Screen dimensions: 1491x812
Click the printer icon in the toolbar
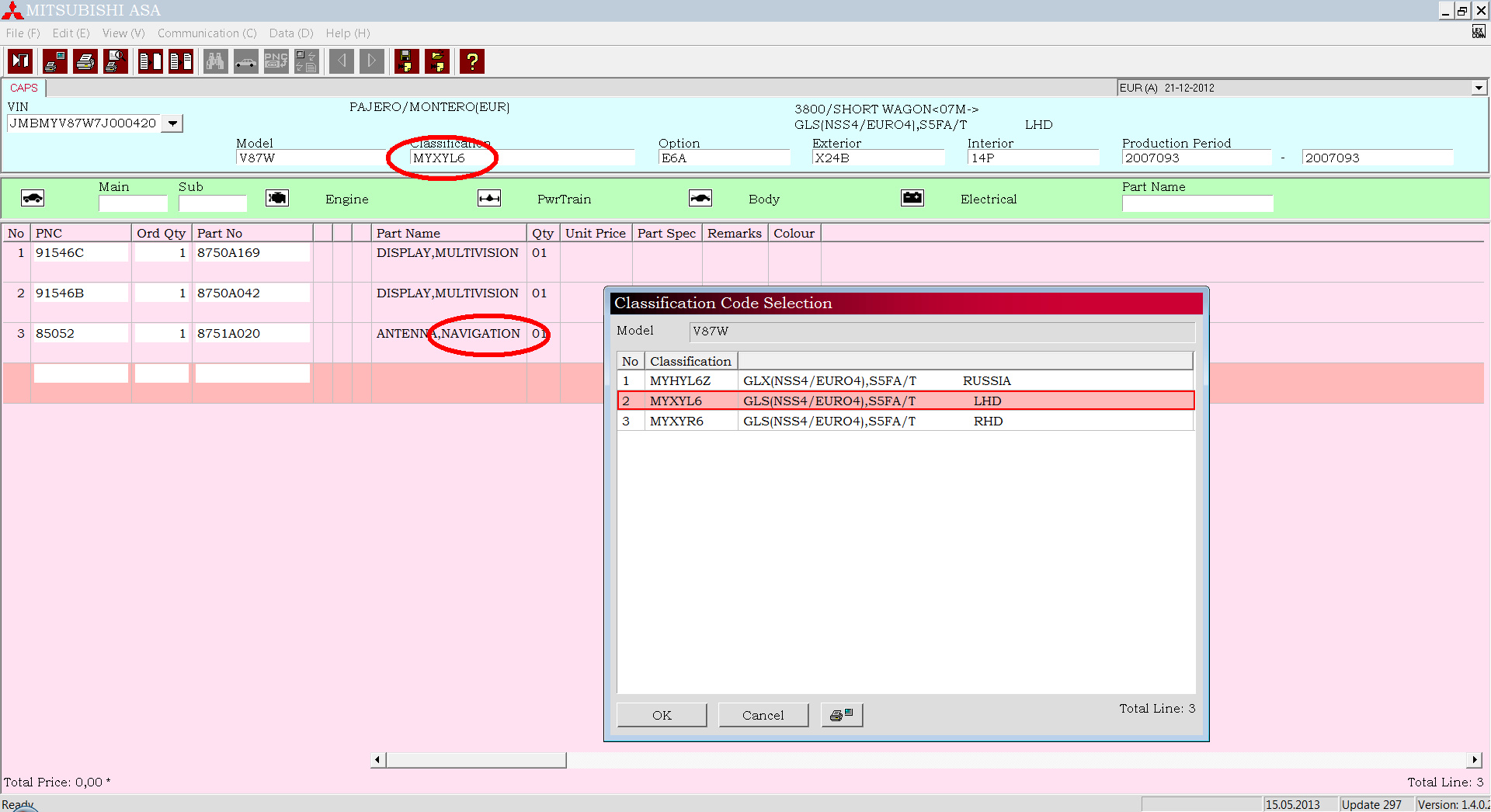[85, 61]
